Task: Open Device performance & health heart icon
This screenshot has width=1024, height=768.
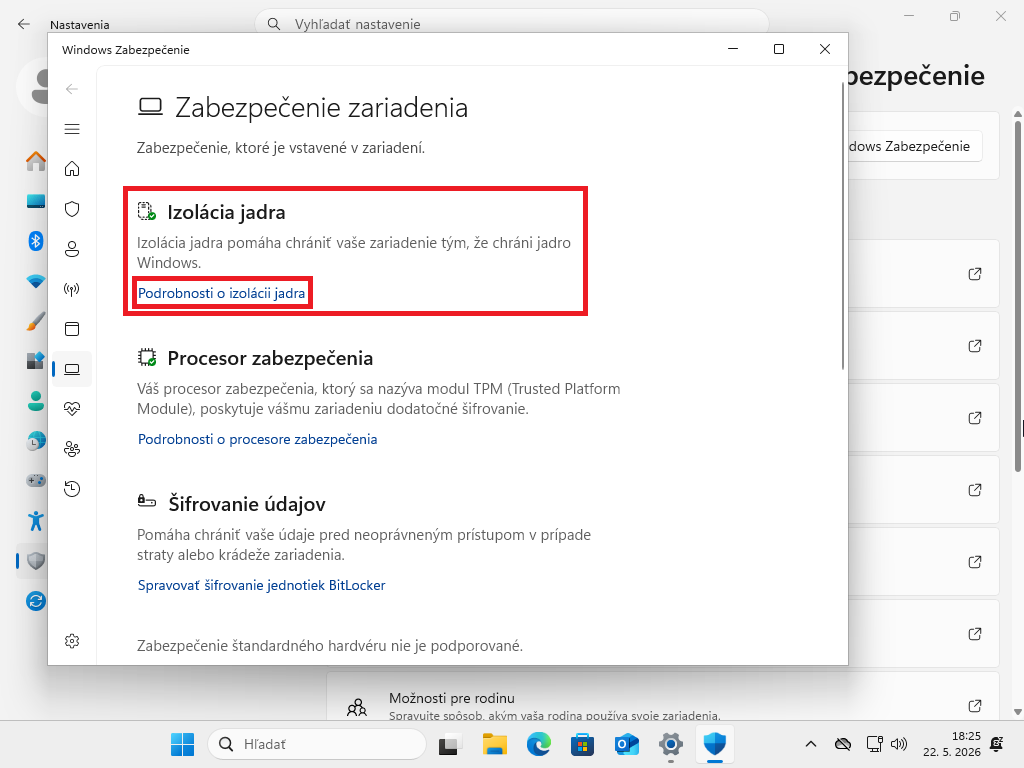Action: click(72, 409)
